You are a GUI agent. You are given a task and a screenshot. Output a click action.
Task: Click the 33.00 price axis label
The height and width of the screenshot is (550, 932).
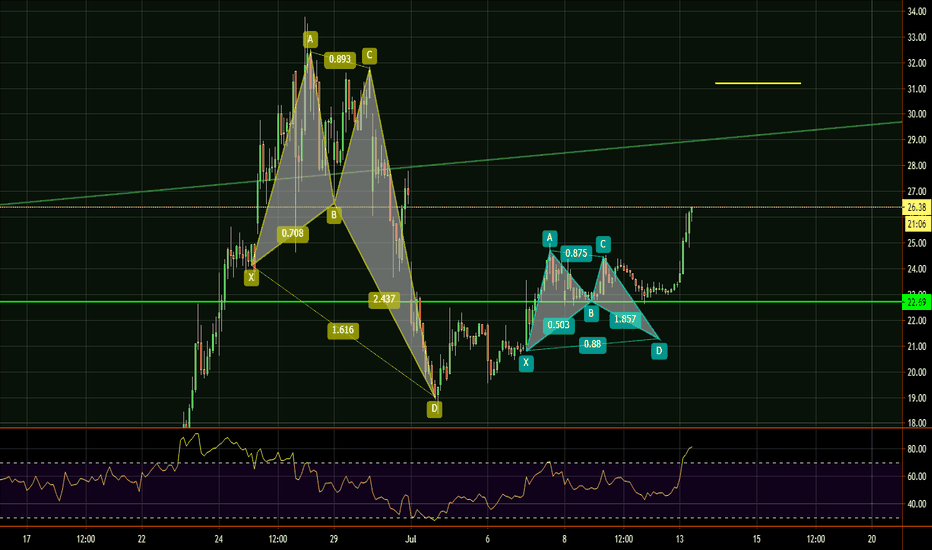click(917, 37)
